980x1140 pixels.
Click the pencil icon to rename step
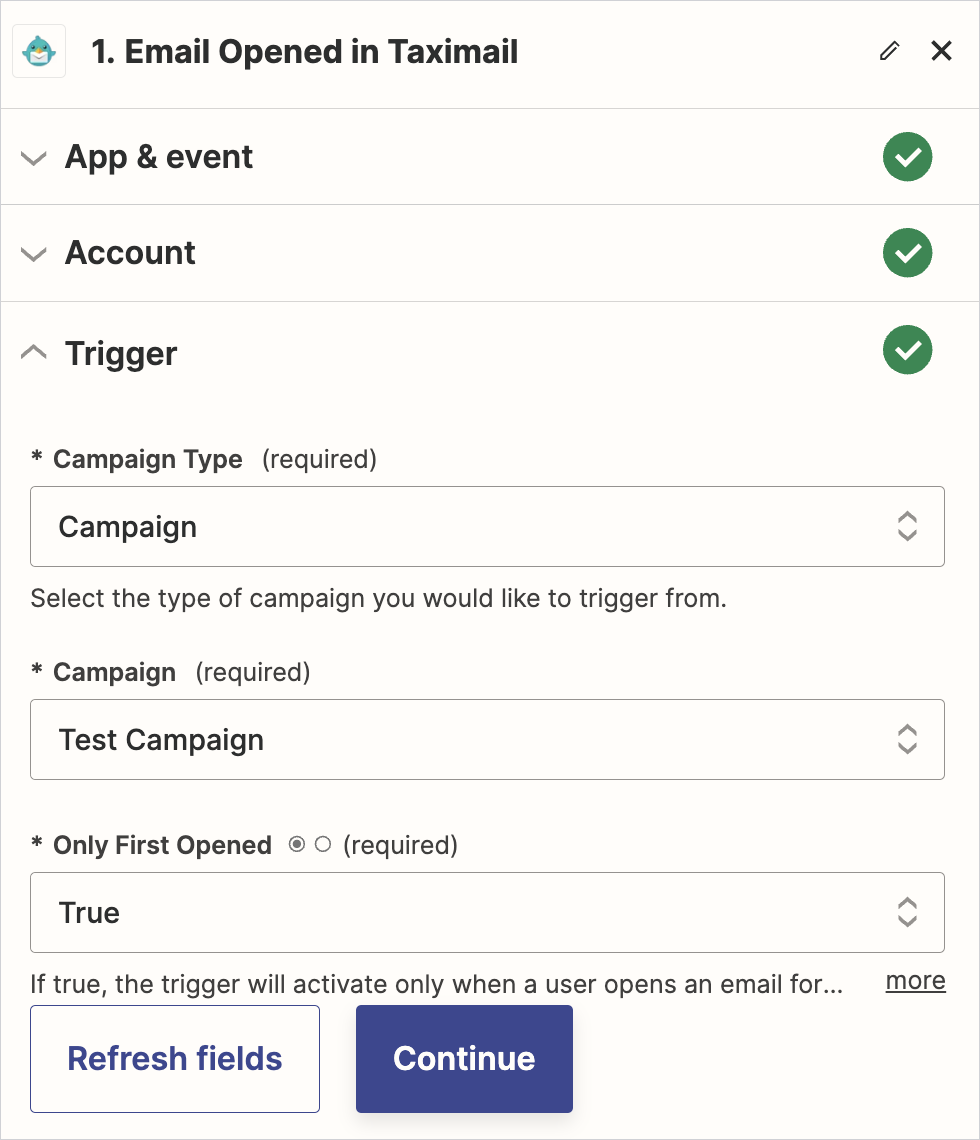889,52
